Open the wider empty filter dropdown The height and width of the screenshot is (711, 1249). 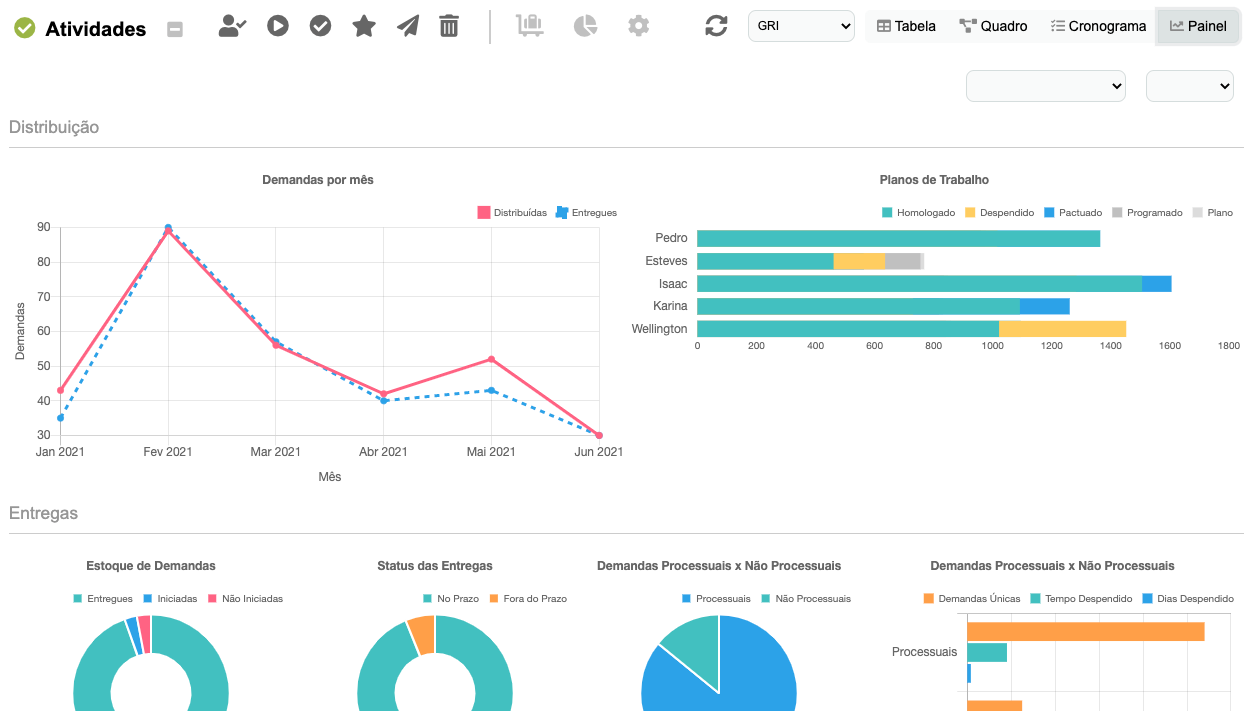(1046, 86)
